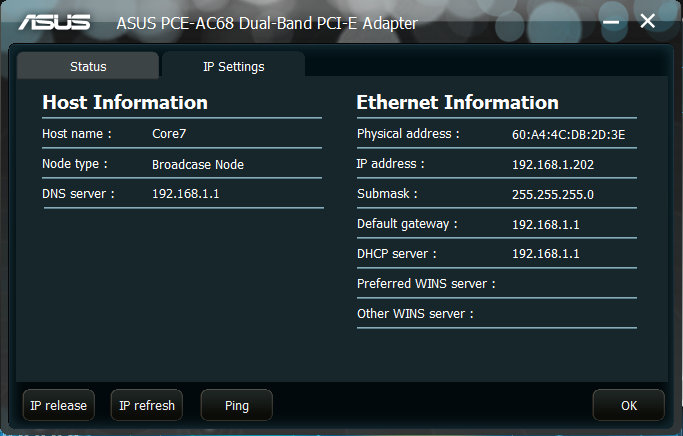Click the Ethernet Information heading
683x436 pixels.
[x=457, y=102]
